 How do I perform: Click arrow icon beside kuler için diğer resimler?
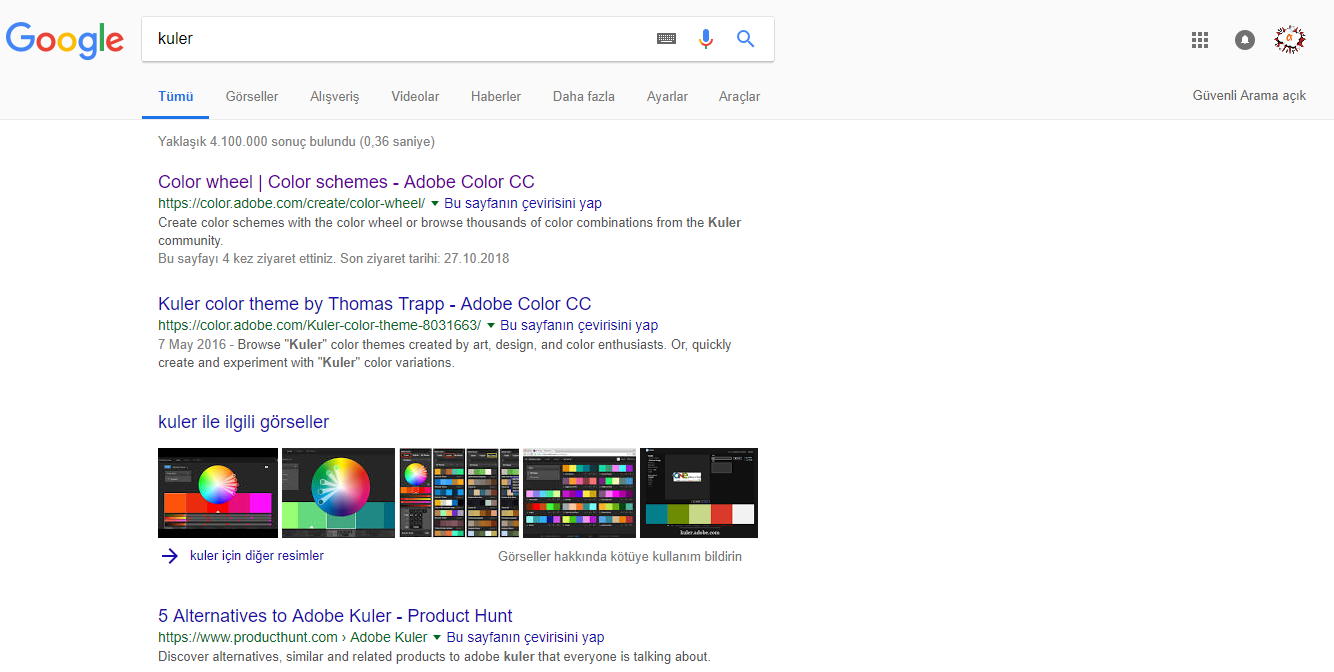[169, 556]
